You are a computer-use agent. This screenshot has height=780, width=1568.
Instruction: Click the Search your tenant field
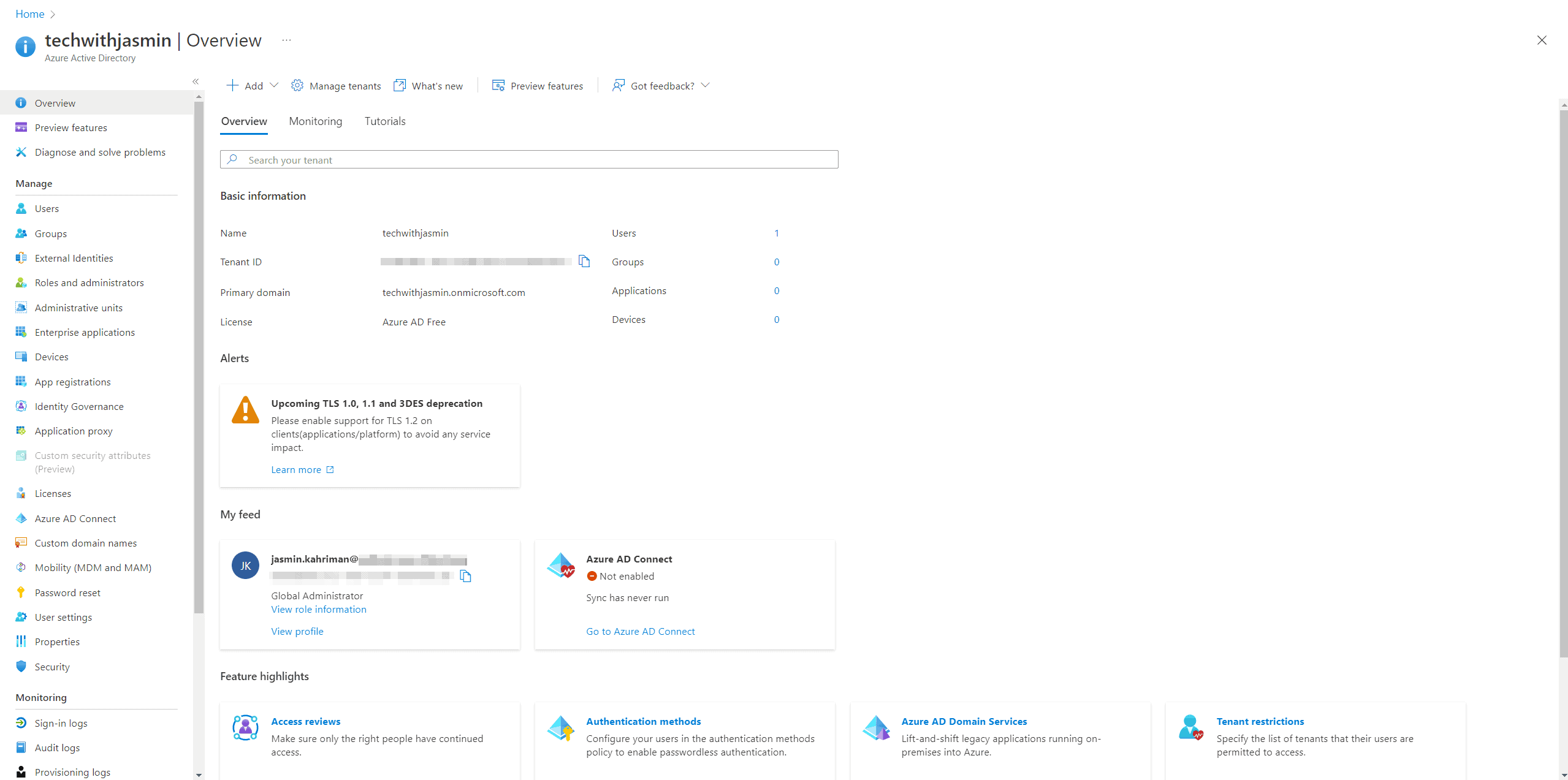(x=529, y=159)
